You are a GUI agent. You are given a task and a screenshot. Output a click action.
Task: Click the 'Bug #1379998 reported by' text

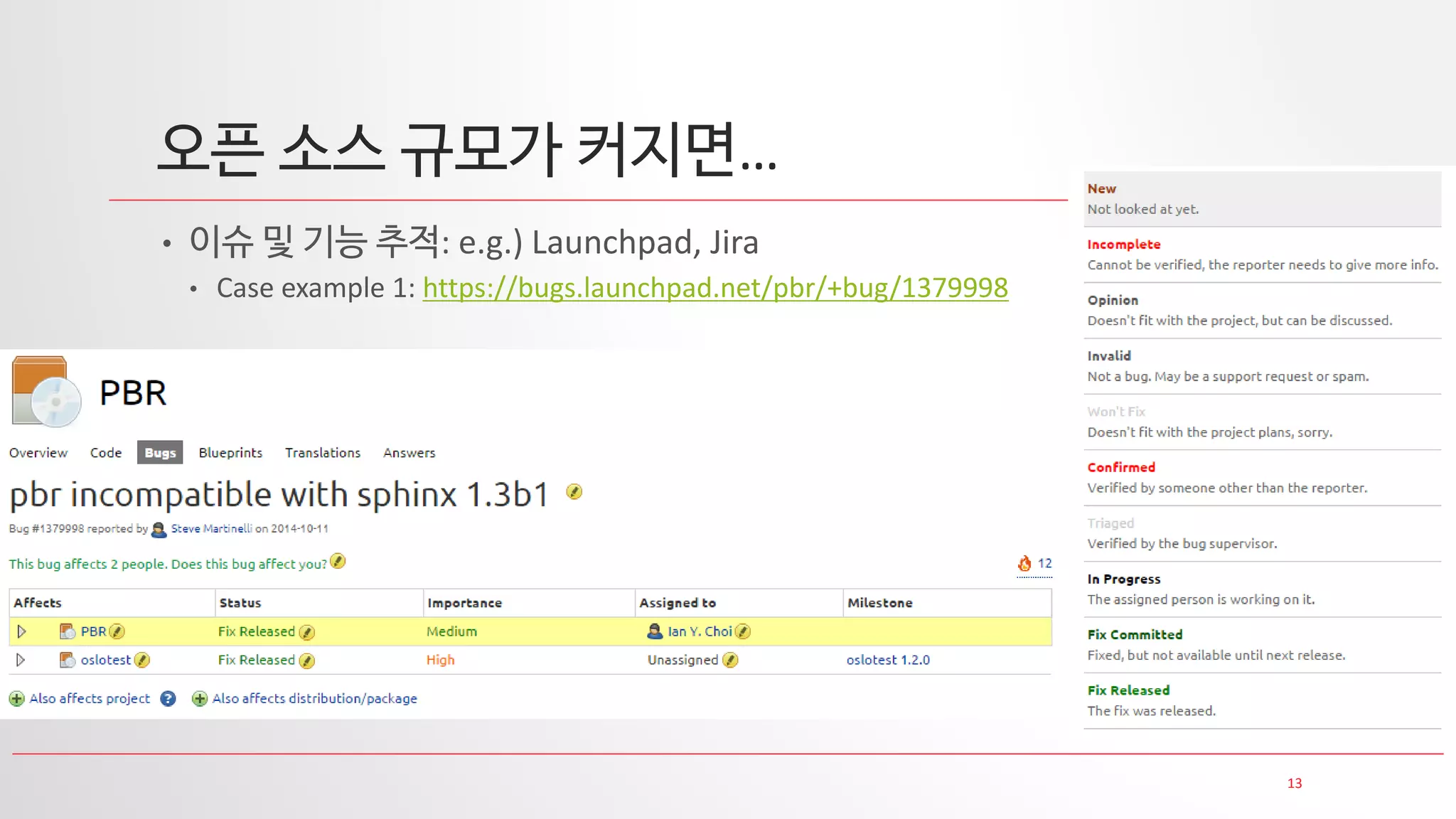click(78, 528)
